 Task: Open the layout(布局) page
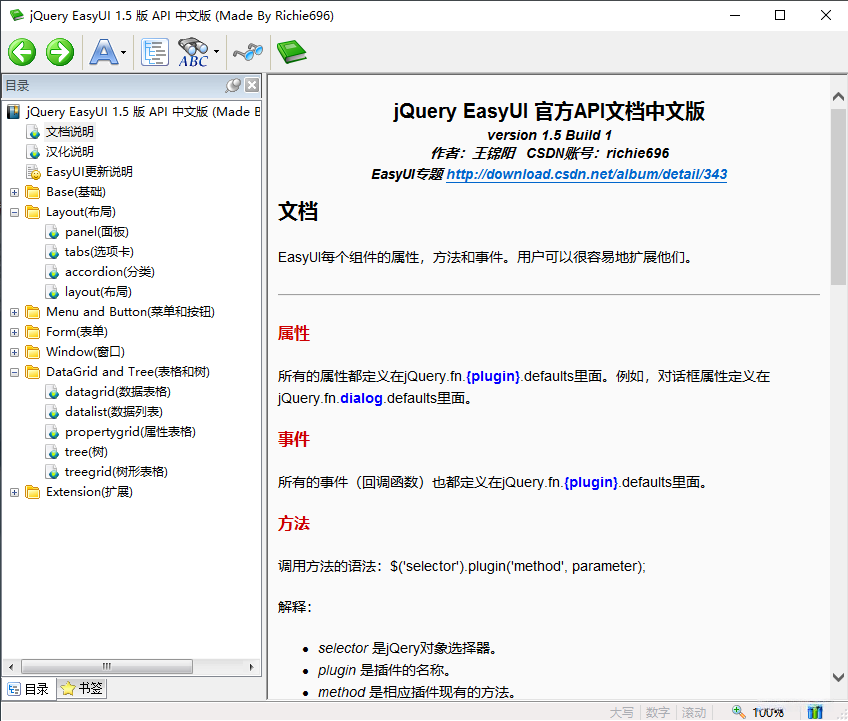point(98,292)
